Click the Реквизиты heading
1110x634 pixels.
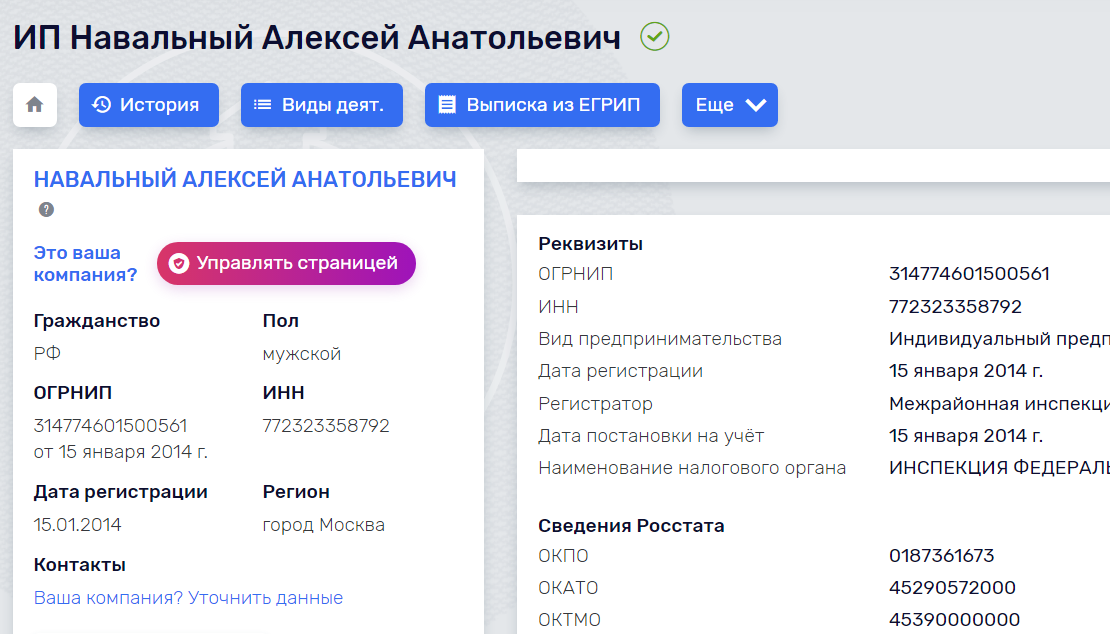tap(590, 244)
